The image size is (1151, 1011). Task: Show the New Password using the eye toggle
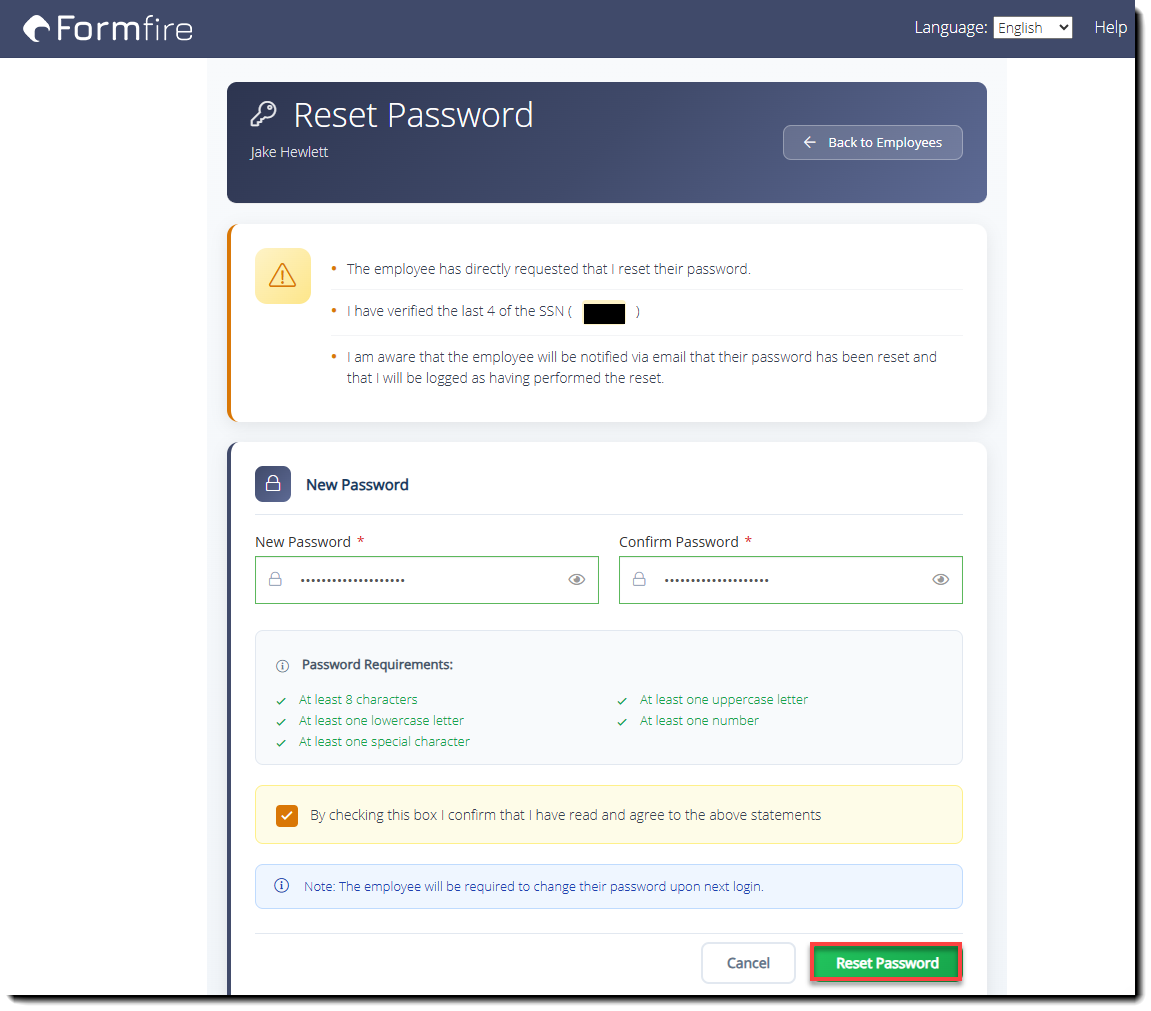(577, 579)
